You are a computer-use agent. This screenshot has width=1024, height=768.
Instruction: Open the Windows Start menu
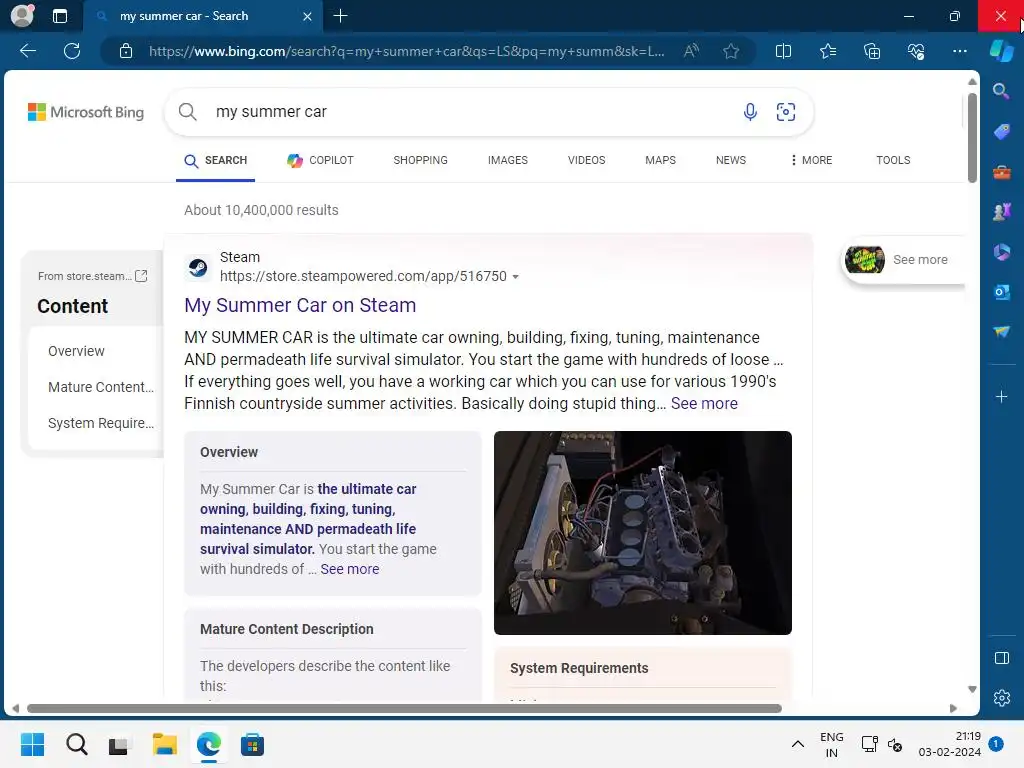[32, 744]
